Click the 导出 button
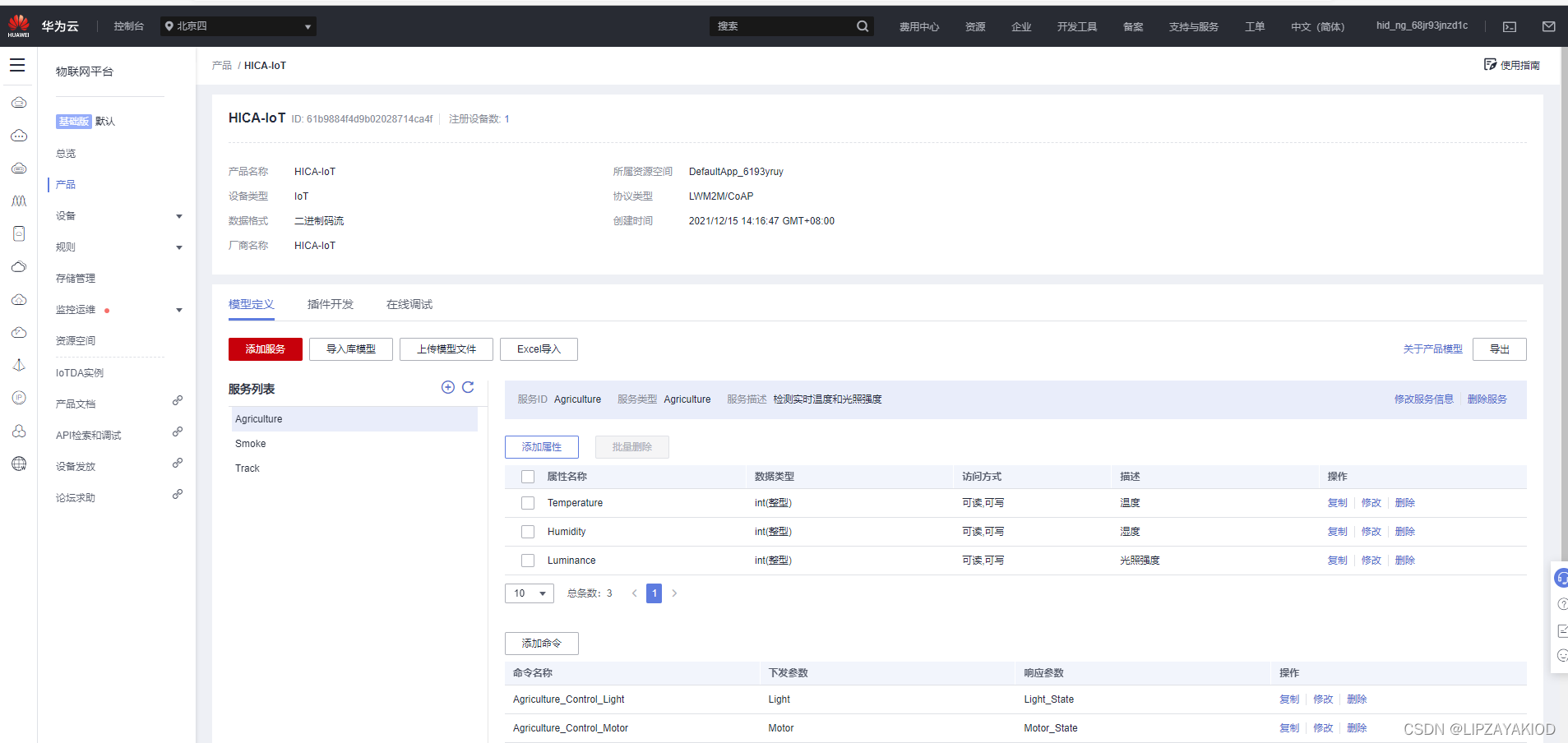Screen dimensions: 1568x743 pos(1500,349)
